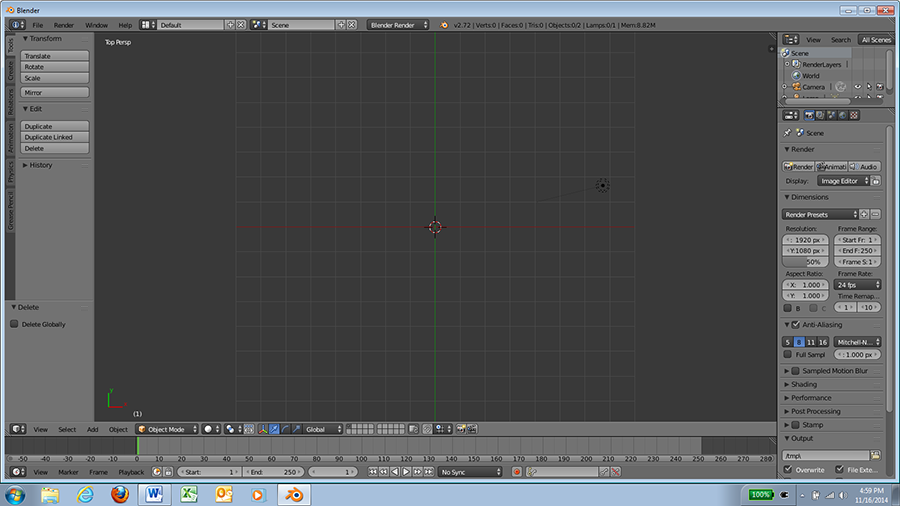Screen dimensions: 900x506
Task: Enable the Sampled Motion Blur checkbox
Action: pyautogui.click(x=796, y=371)
